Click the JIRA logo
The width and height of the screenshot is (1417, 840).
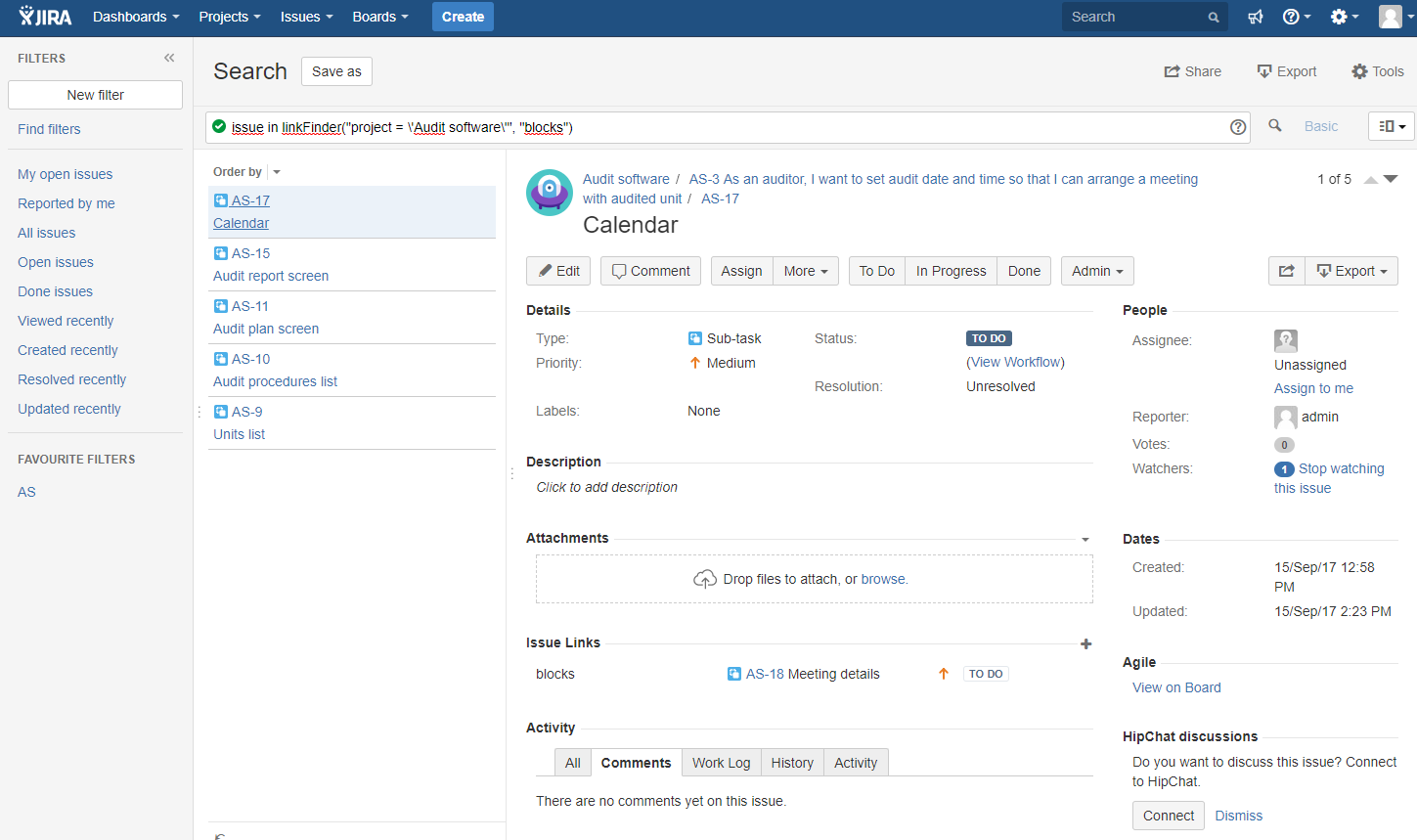coord(45,17)
